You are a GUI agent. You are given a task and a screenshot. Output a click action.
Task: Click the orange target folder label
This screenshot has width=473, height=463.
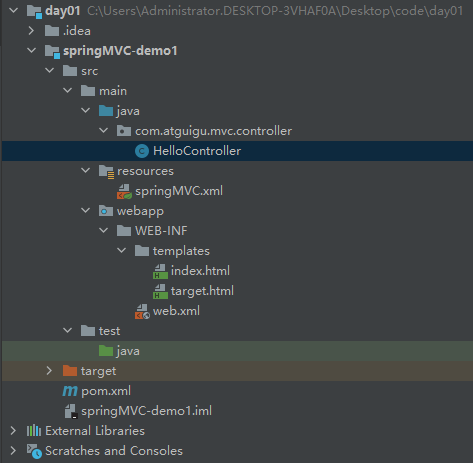[x=98, y=371]
